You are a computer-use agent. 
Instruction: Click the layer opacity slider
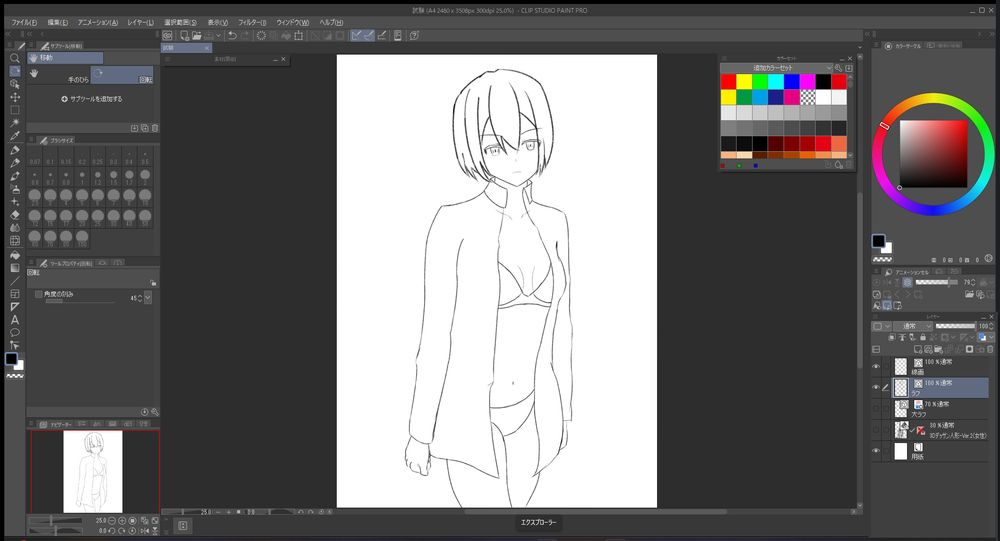click(x=955, y=326)
